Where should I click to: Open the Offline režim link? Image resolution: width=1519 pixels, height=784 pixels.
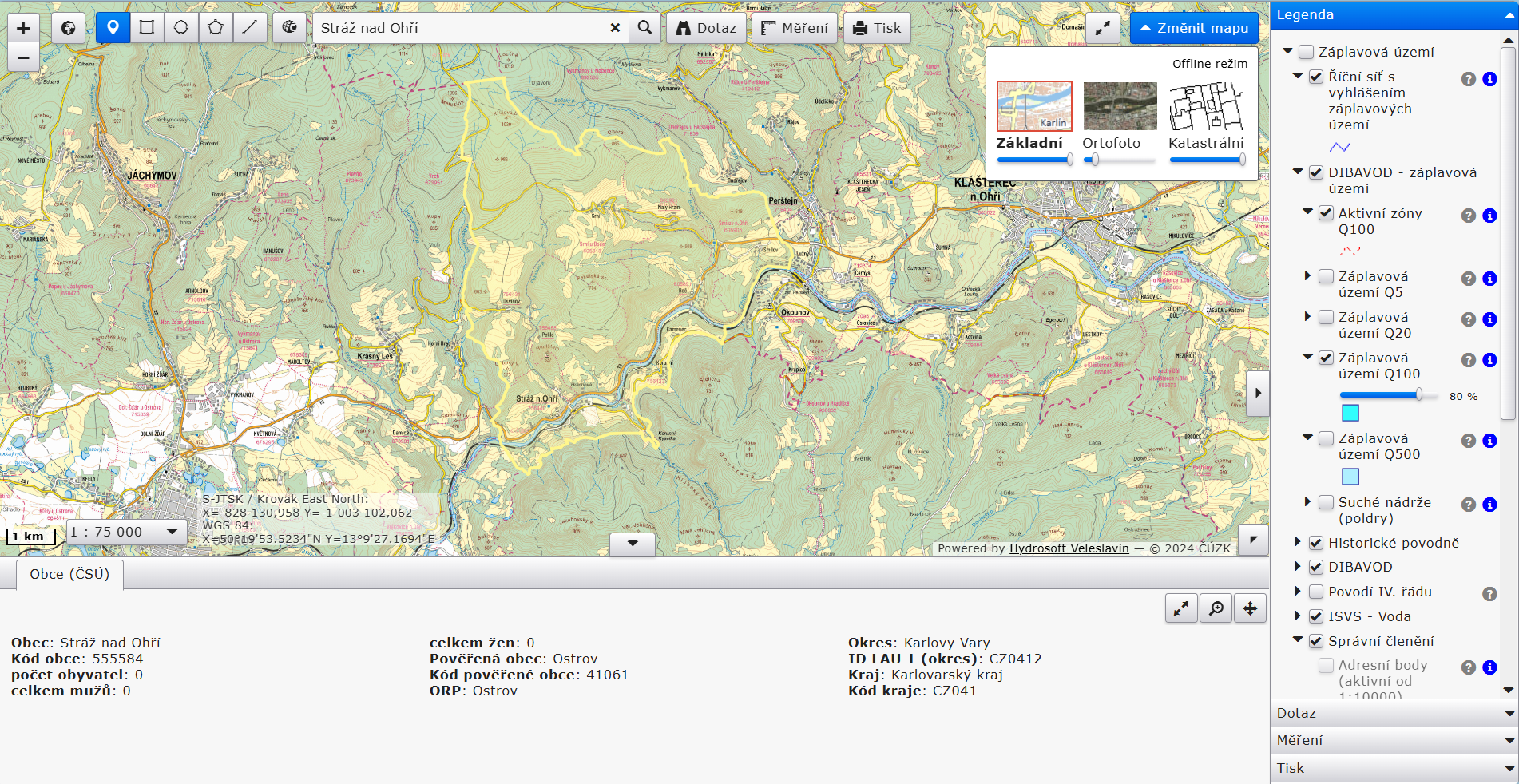(x=1209, y=64)
